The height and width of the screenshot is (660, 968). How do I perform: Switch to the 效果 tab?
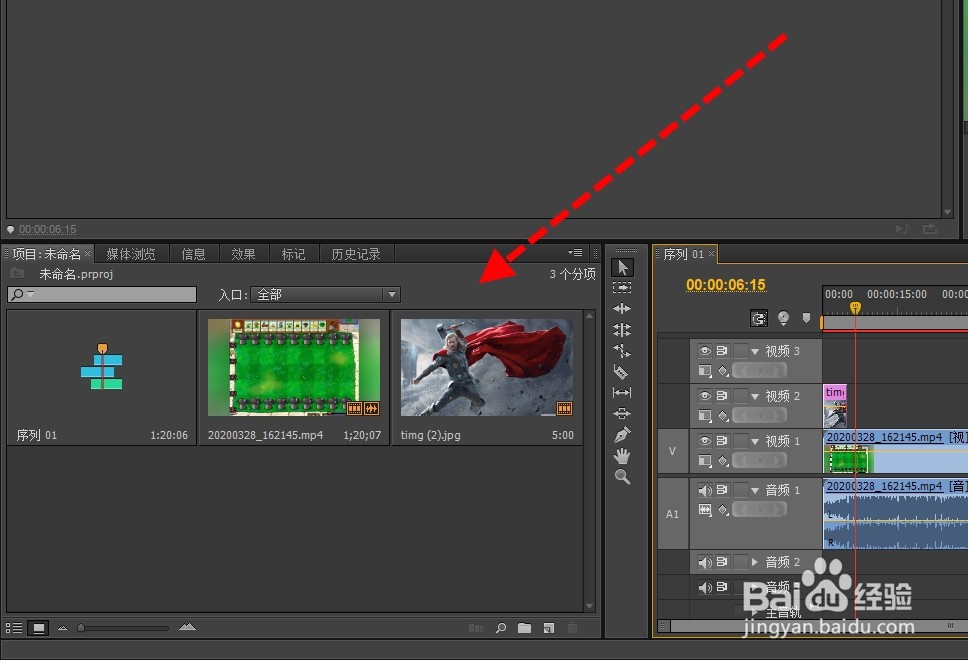[x=243, y=254]
